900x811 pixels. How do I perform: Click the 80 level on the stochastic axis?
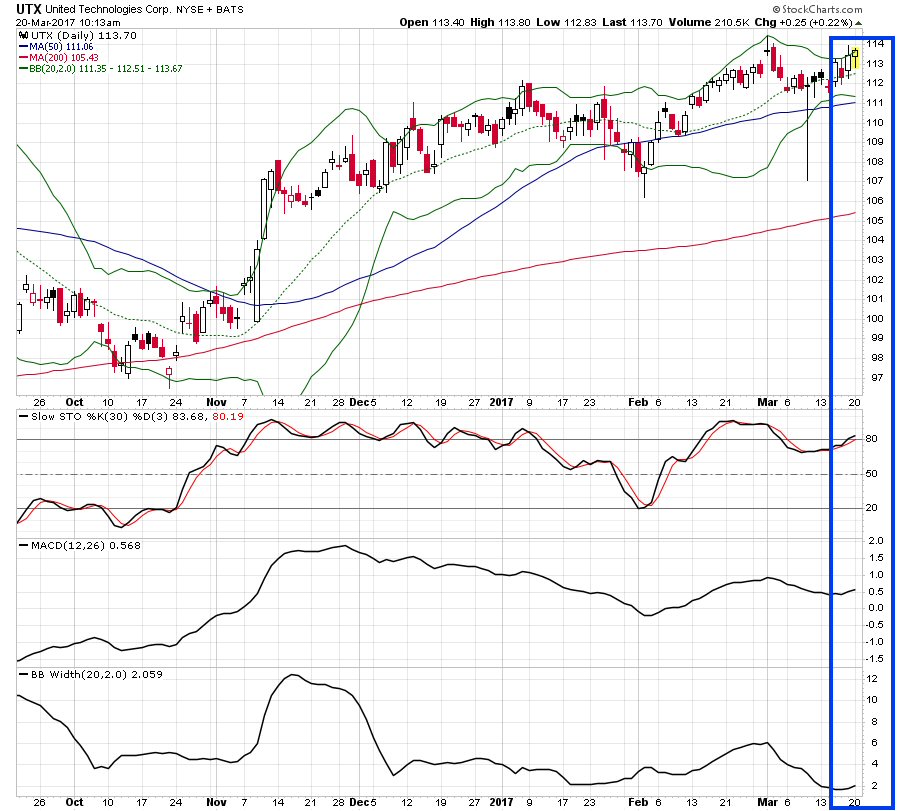[x=871, y=439]
